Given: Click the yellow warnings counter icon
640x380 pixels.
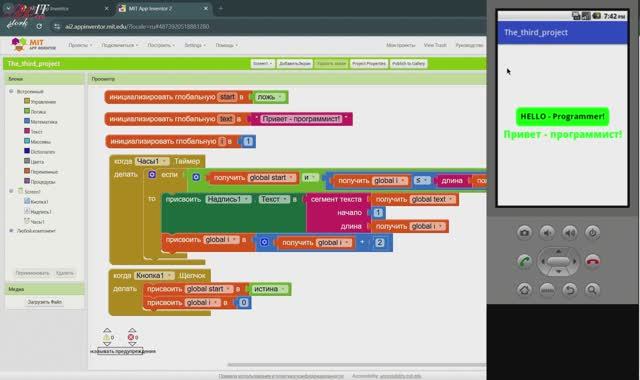Looking at the screenshot, I should point(107,338).
